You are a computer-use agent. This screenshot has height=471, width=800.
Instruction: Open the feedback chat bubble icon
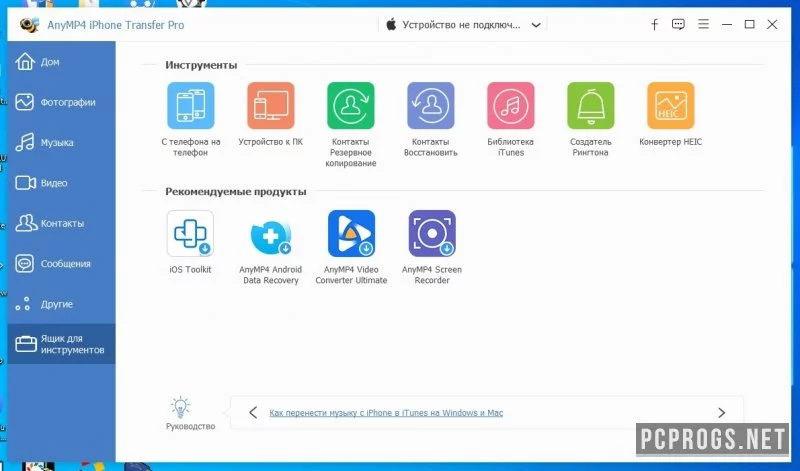pos(678,24)
